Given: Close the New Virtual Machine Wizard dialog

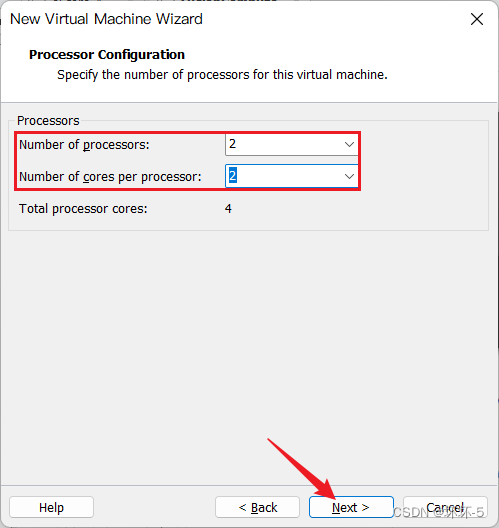Looking at the screenshot, I should tap(477, 19).
